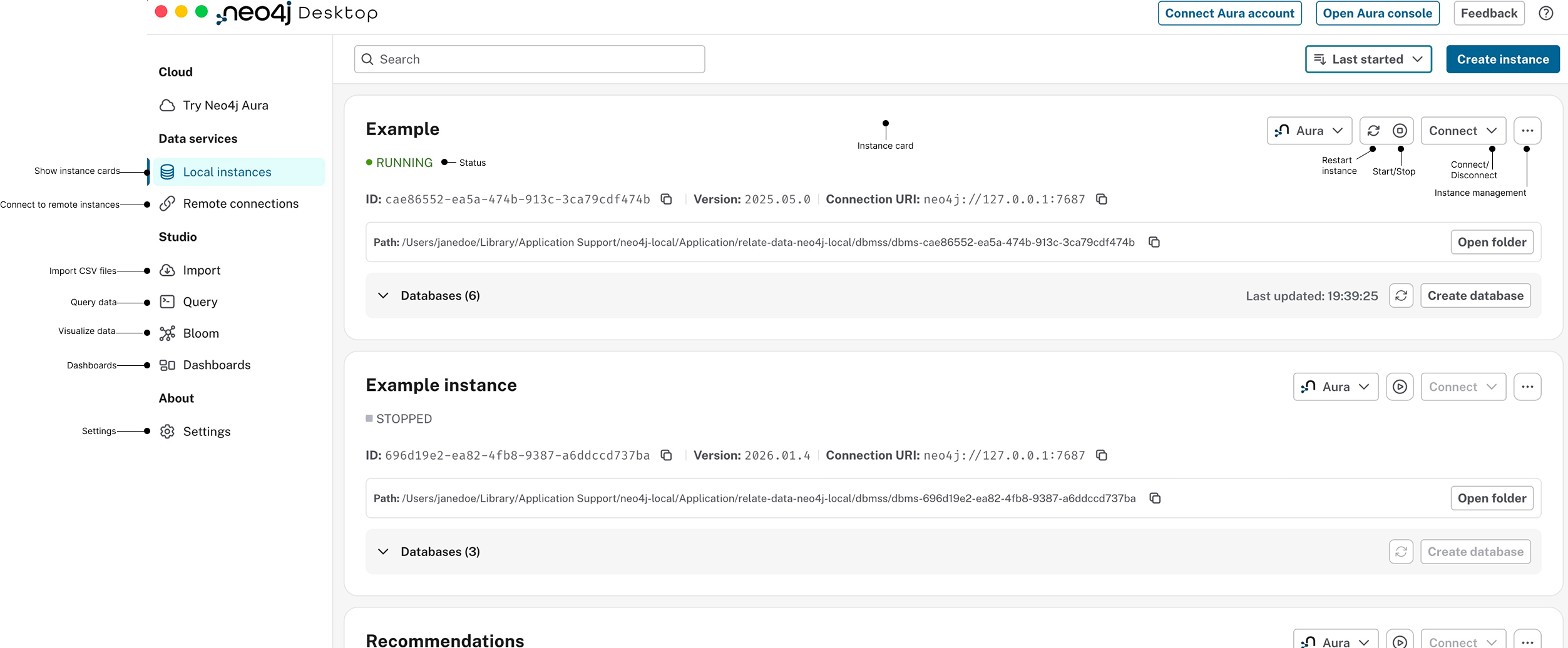Collapse Databases (3) section
This screenshot has width=1568, height=648.
tap(383, 552)
